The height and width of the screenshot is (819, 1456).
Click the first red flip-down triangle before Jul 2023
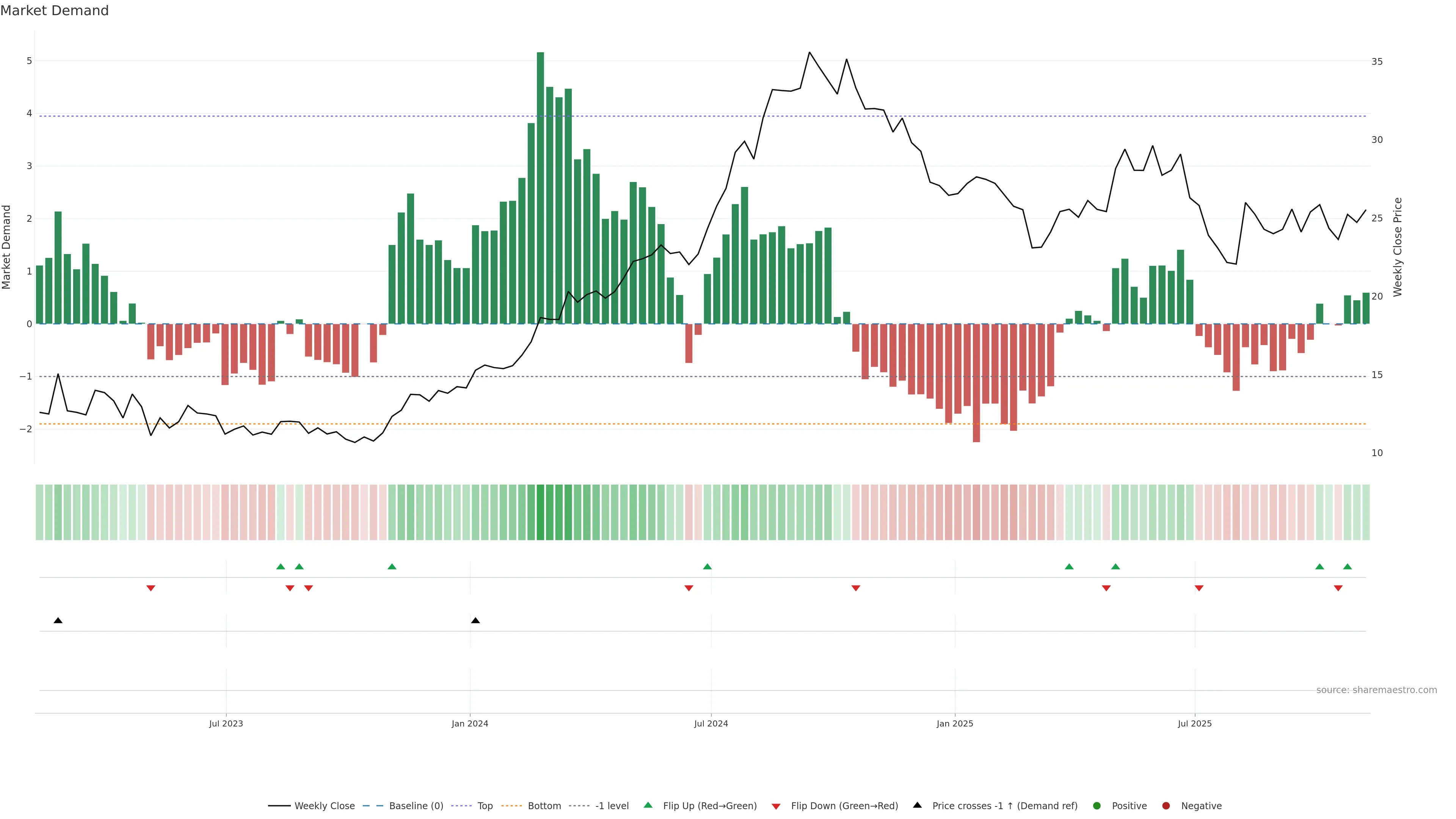151,588
